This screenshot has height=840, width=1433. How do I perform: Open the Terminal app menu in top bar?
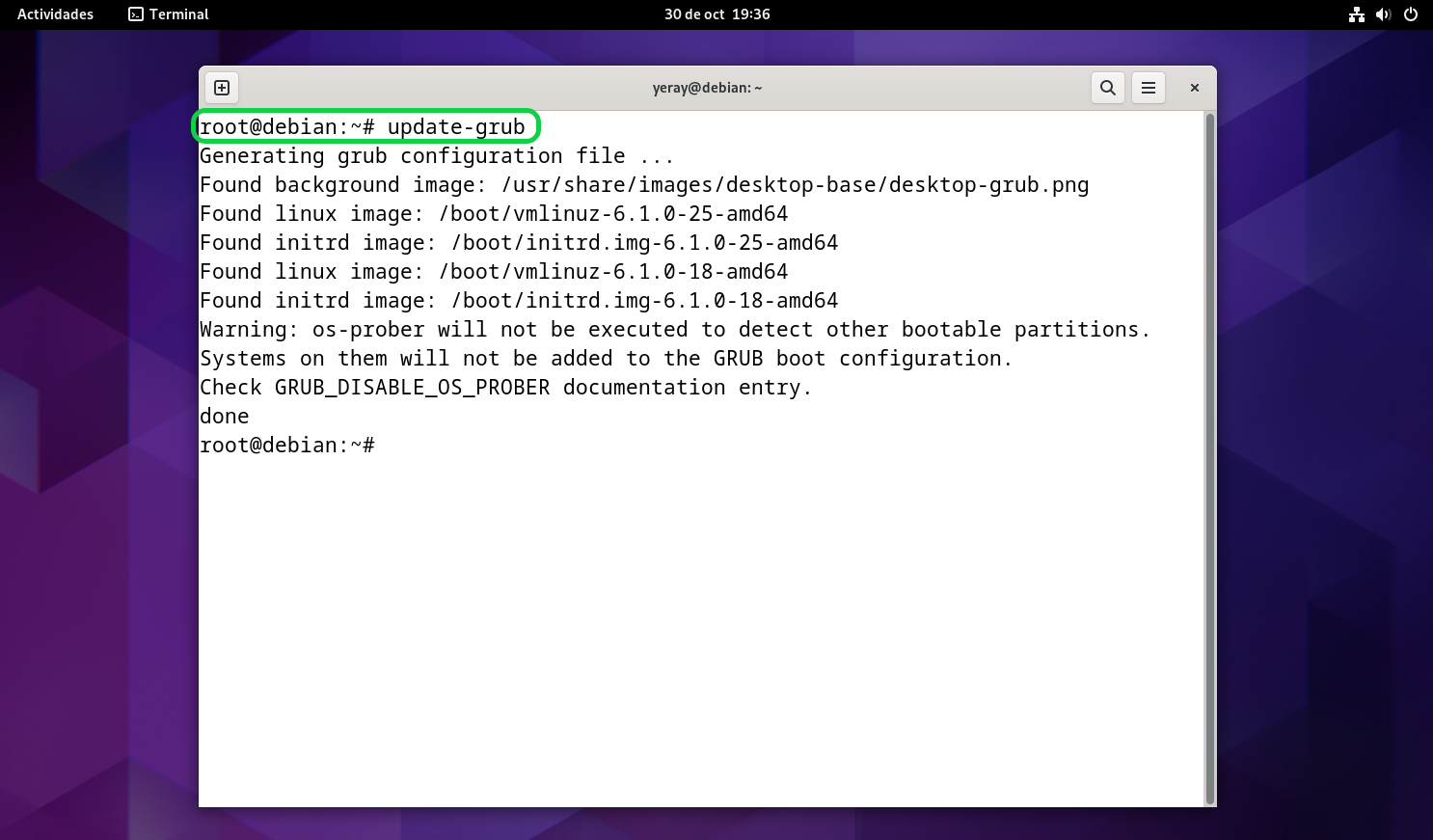[169, 14]
